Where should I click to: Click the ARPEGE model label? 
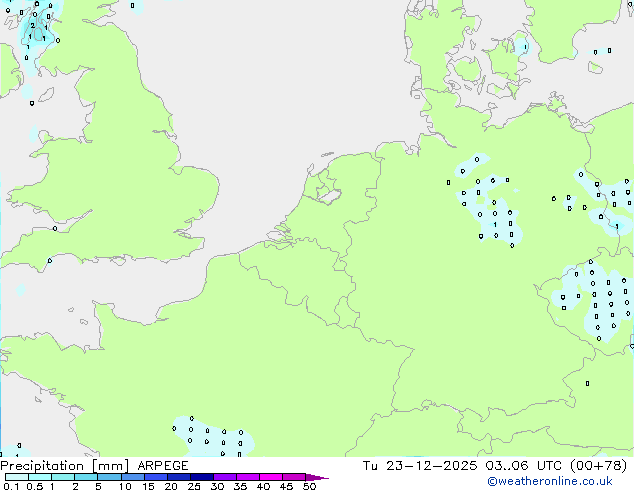point(160,466)
